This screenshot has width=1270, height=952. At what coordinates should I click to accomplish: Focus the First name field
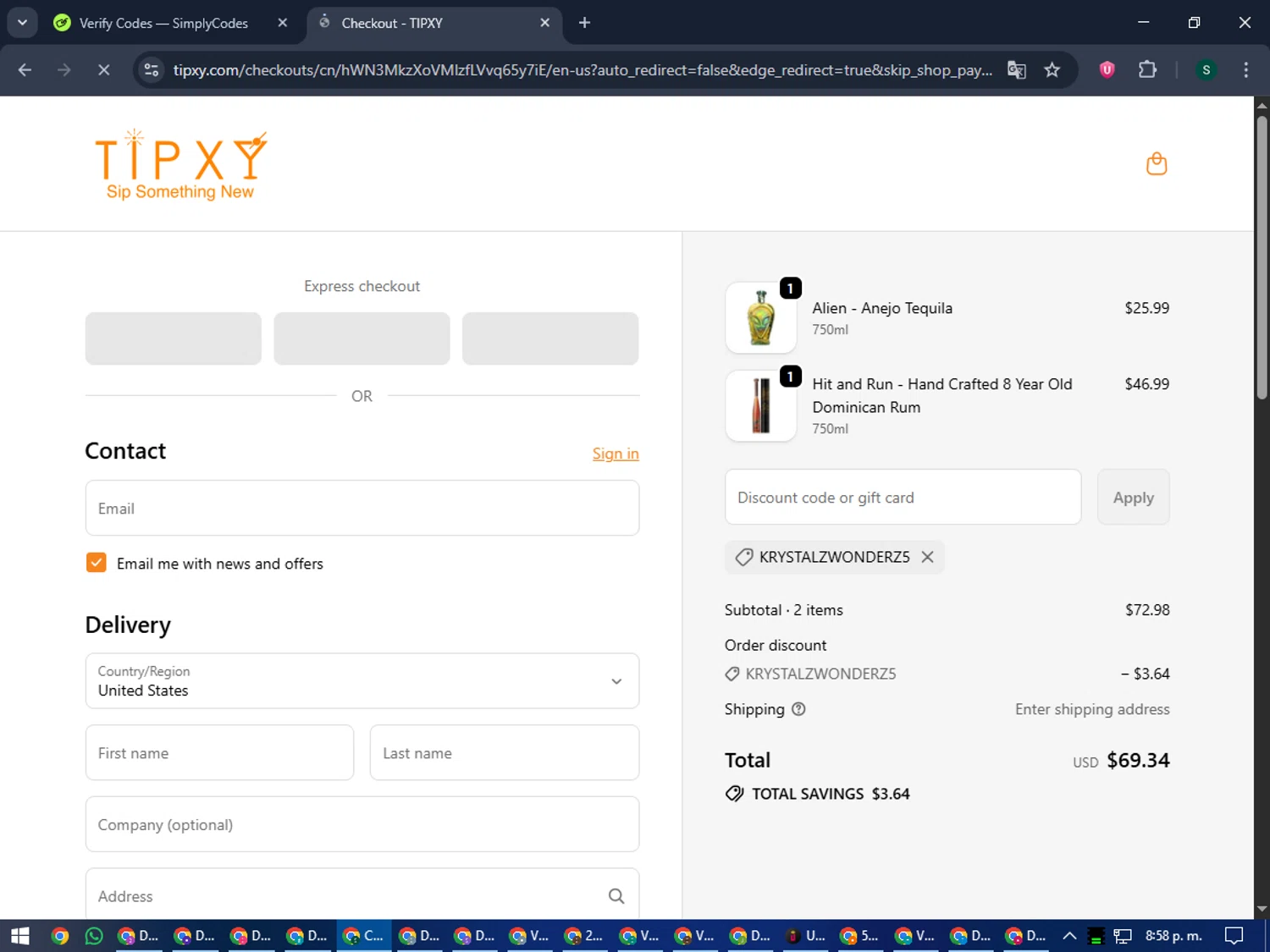[x=219, y=752]
